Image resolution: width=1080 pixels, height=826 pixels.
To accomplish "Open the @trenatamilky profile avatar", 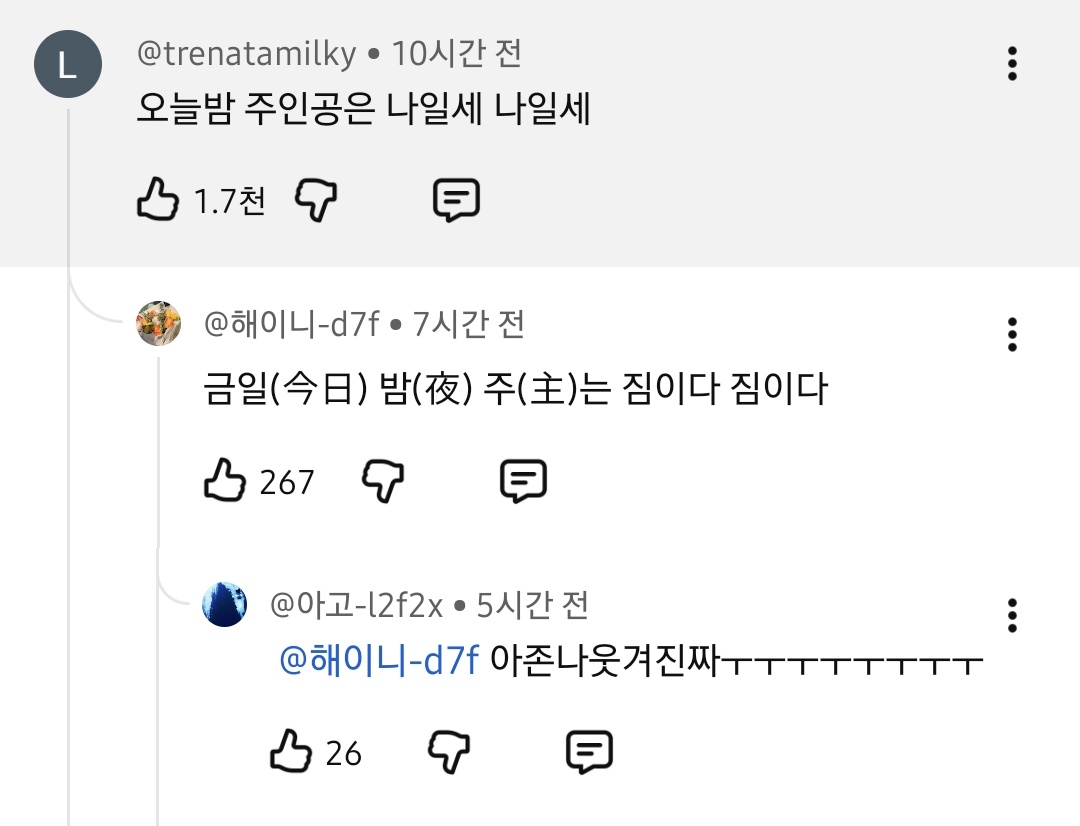I will pyautogui.click(x=67, y=66).
